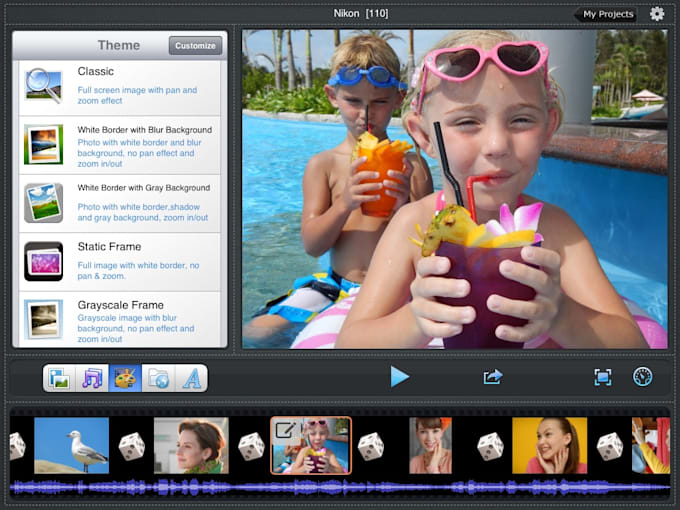Select the Classic theme
Viewport: 680px width, 510px height.
click(x=120, y=87)
